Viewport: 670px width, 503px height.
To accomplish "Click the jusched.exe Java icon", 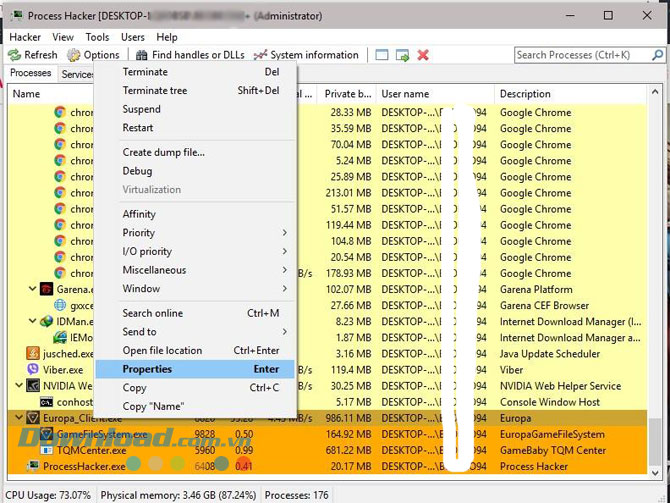I will pos(32,354).
